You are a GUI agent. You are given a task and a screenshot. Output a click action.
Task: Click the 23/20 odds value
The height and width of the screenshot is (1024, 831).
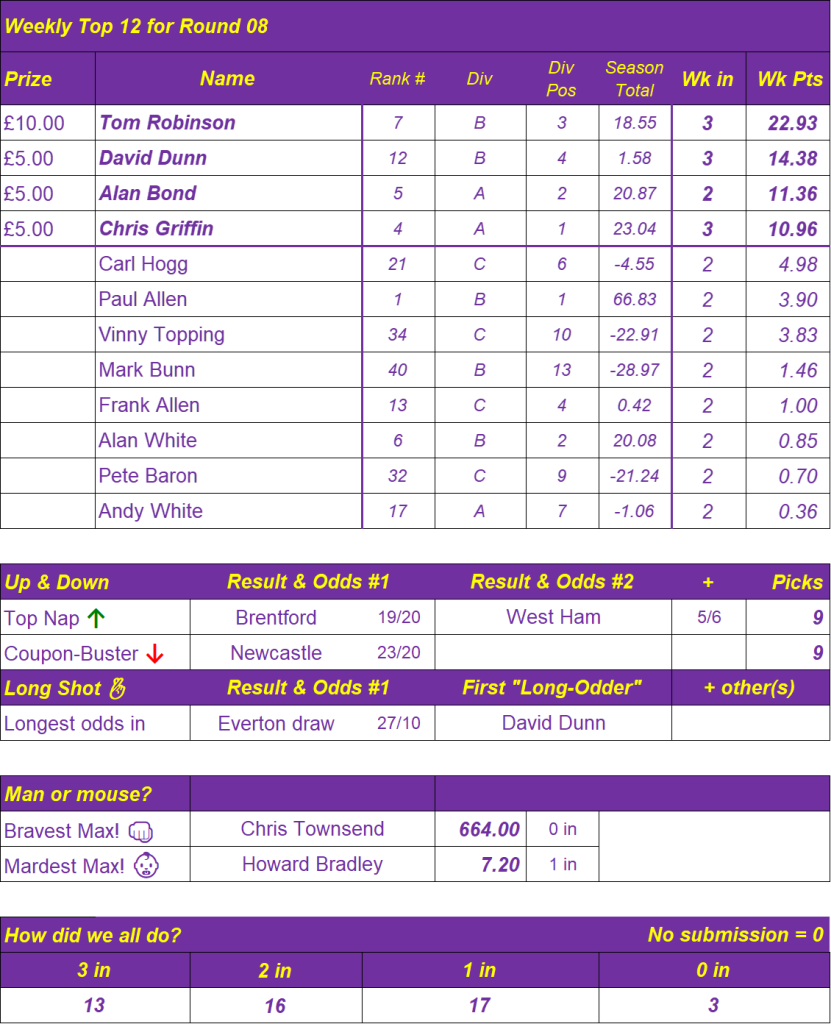coord(399,652)
